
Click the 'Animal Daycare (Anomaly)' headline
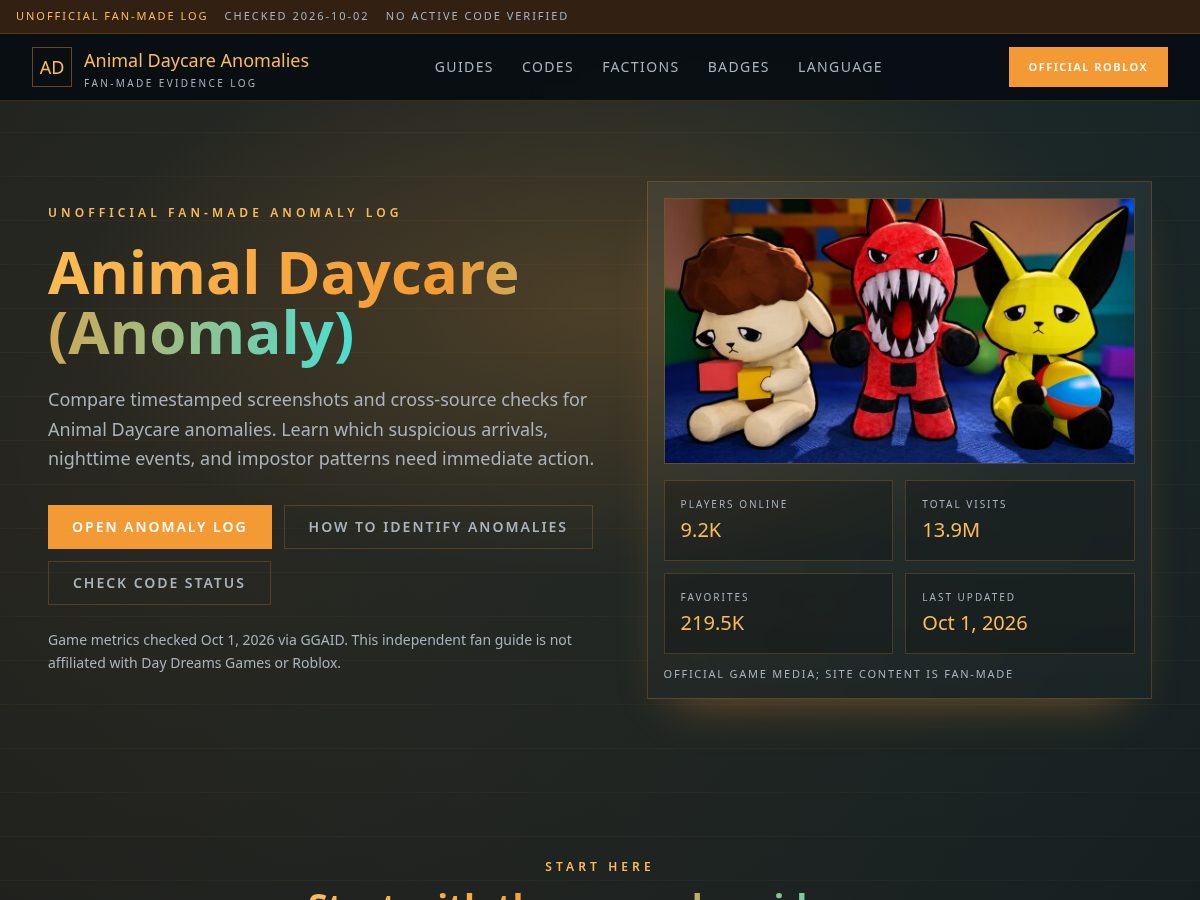point(283,303)
